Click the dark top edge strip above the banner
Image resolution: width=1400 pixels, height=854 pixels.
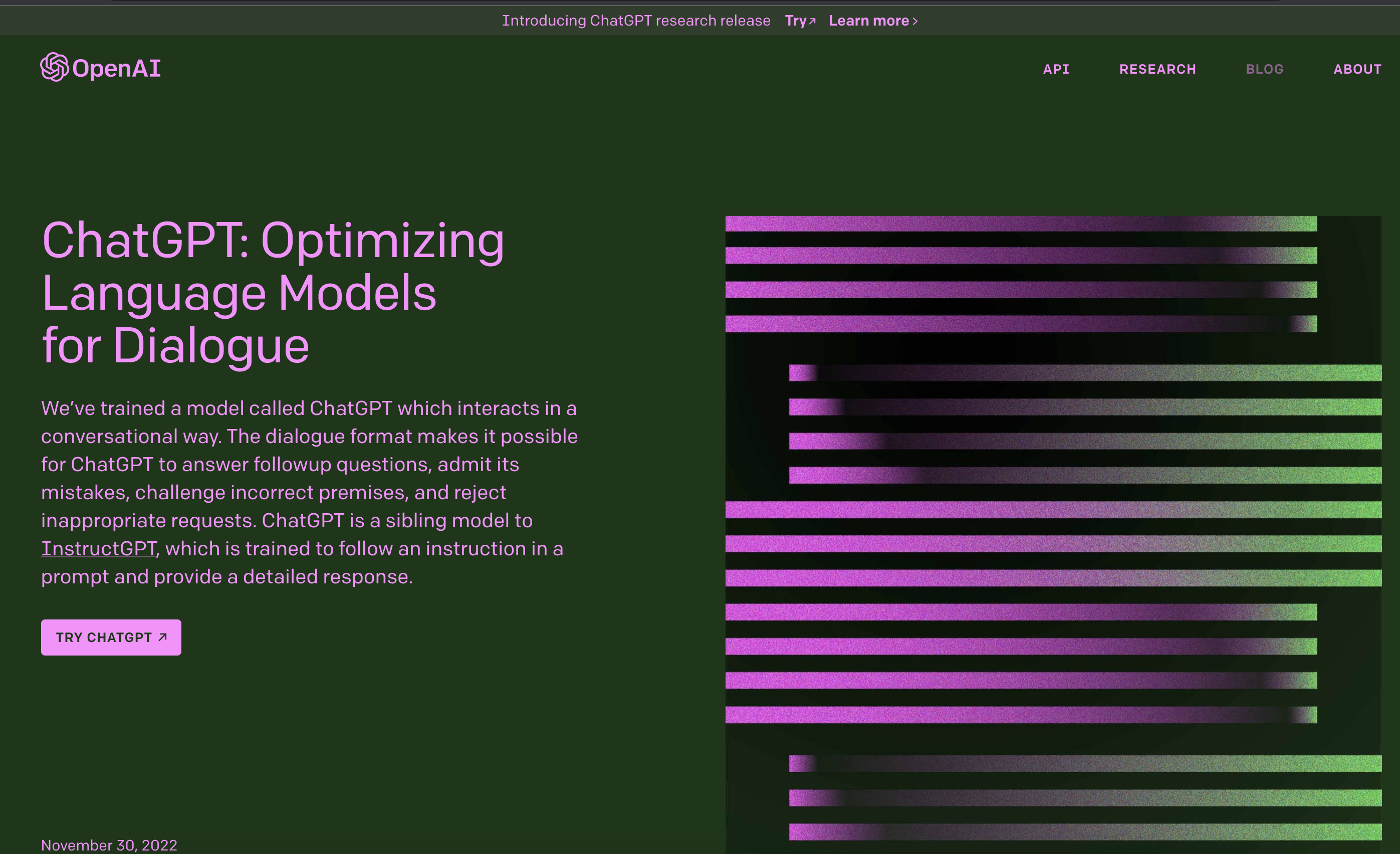coord(700,3)
